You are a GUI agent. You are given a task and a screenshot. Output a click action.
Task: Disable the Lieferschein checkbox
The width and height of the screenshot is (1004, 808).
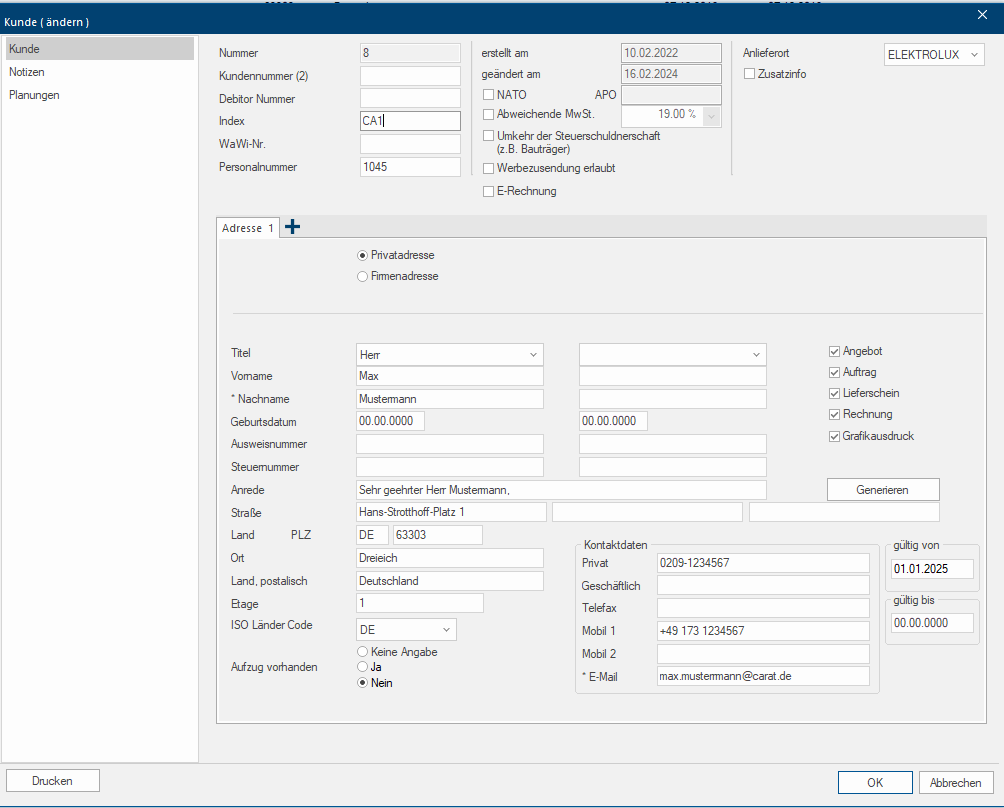[x=834, y=394]
